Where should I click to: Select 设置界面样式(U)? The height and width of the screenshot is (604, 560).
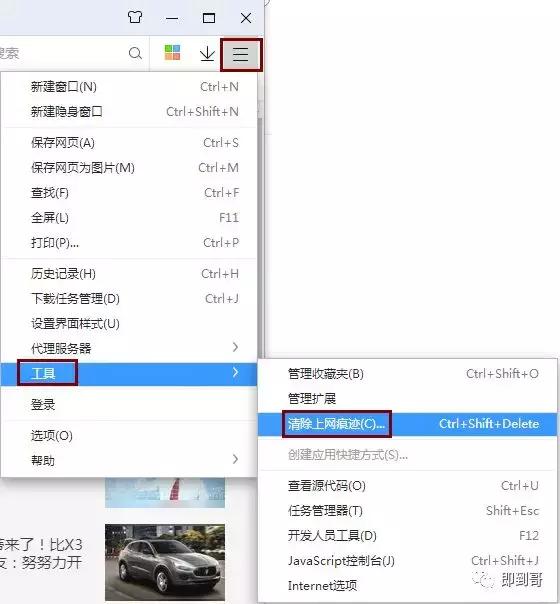[129, 324]
